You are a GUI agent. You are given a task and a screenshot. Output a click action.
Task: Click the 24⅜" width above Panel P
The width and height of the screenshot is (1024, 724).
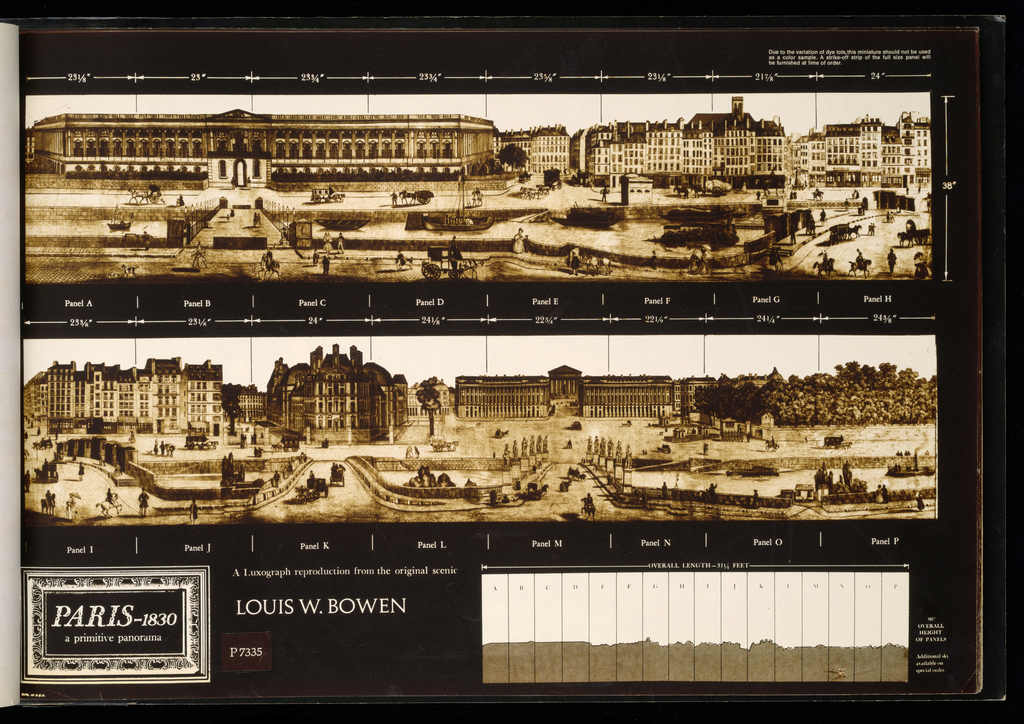pos(885,318)
